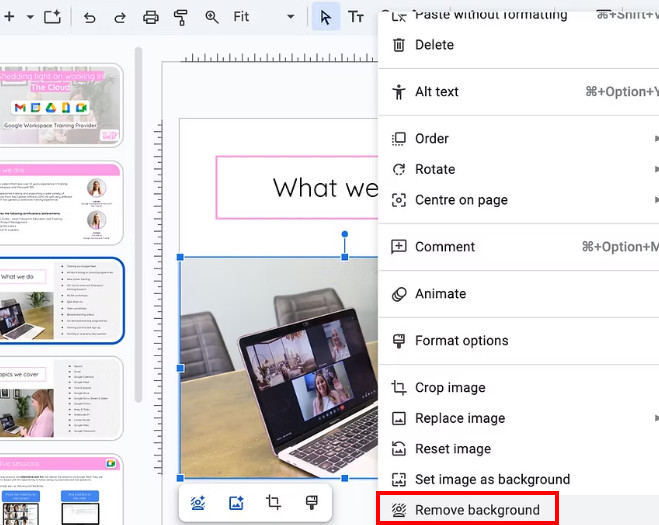Choose Set image as background
Screen dimensions: 659x525
[x=518, y=479]
